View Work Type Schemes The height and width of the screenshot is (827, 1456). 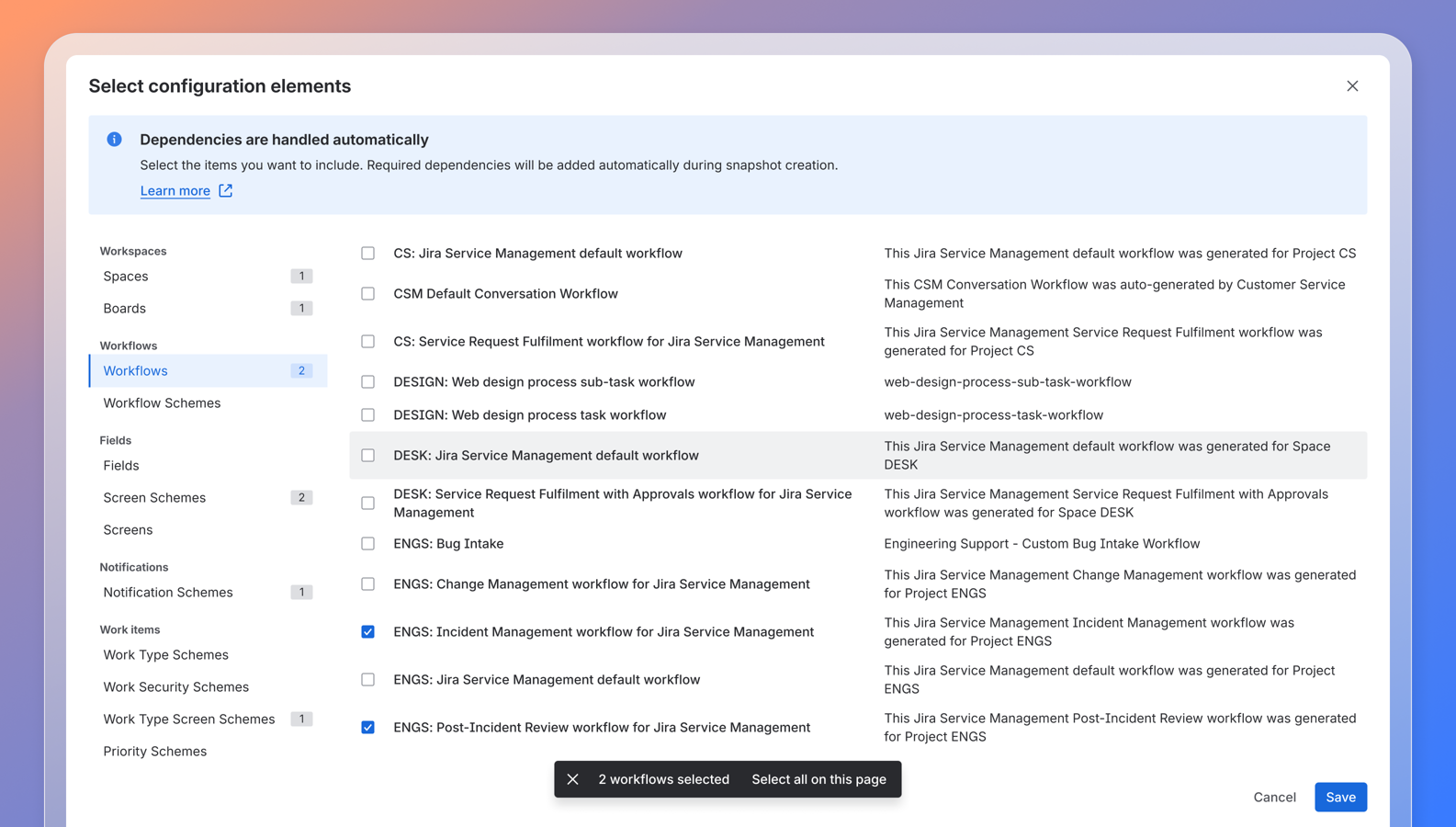[208, 655]
